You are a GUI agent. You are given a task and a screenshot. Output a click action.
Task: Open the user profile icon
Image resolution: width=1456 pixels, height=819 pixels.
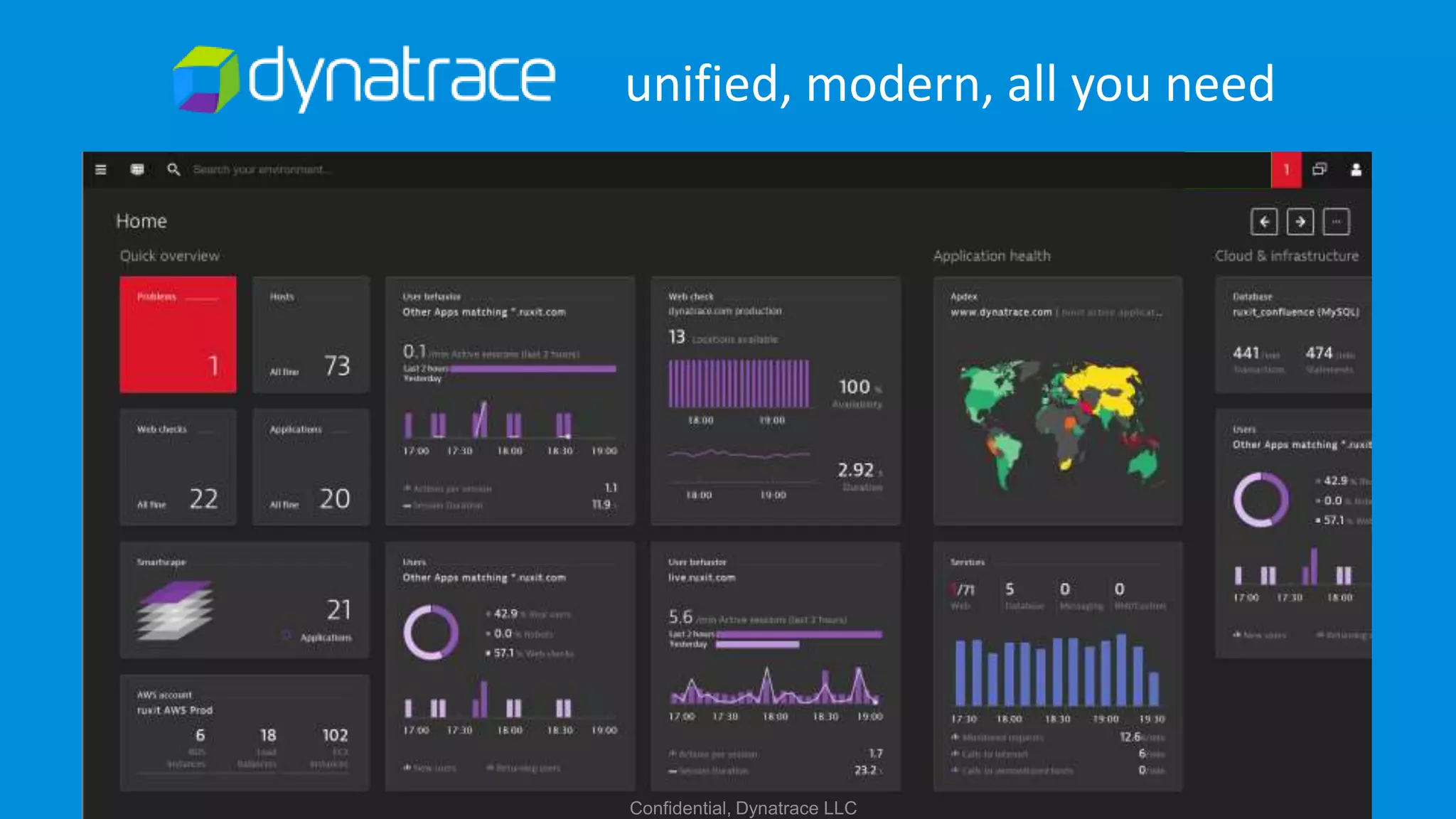pos(1356,169)
